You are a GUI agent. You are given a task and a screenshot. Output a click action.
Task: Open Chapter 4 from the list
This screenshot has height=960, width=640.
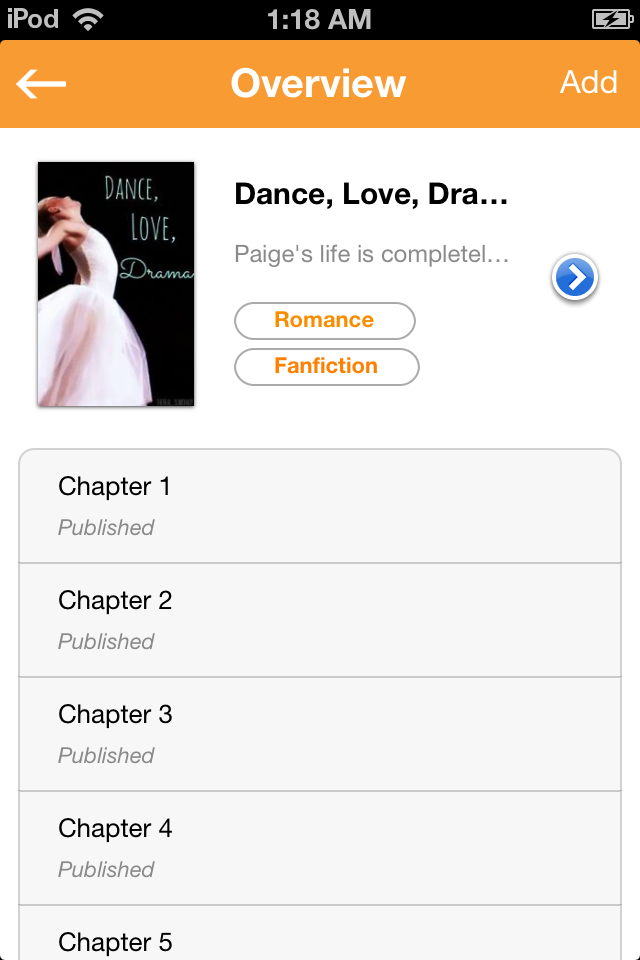[x=320, y=848]
